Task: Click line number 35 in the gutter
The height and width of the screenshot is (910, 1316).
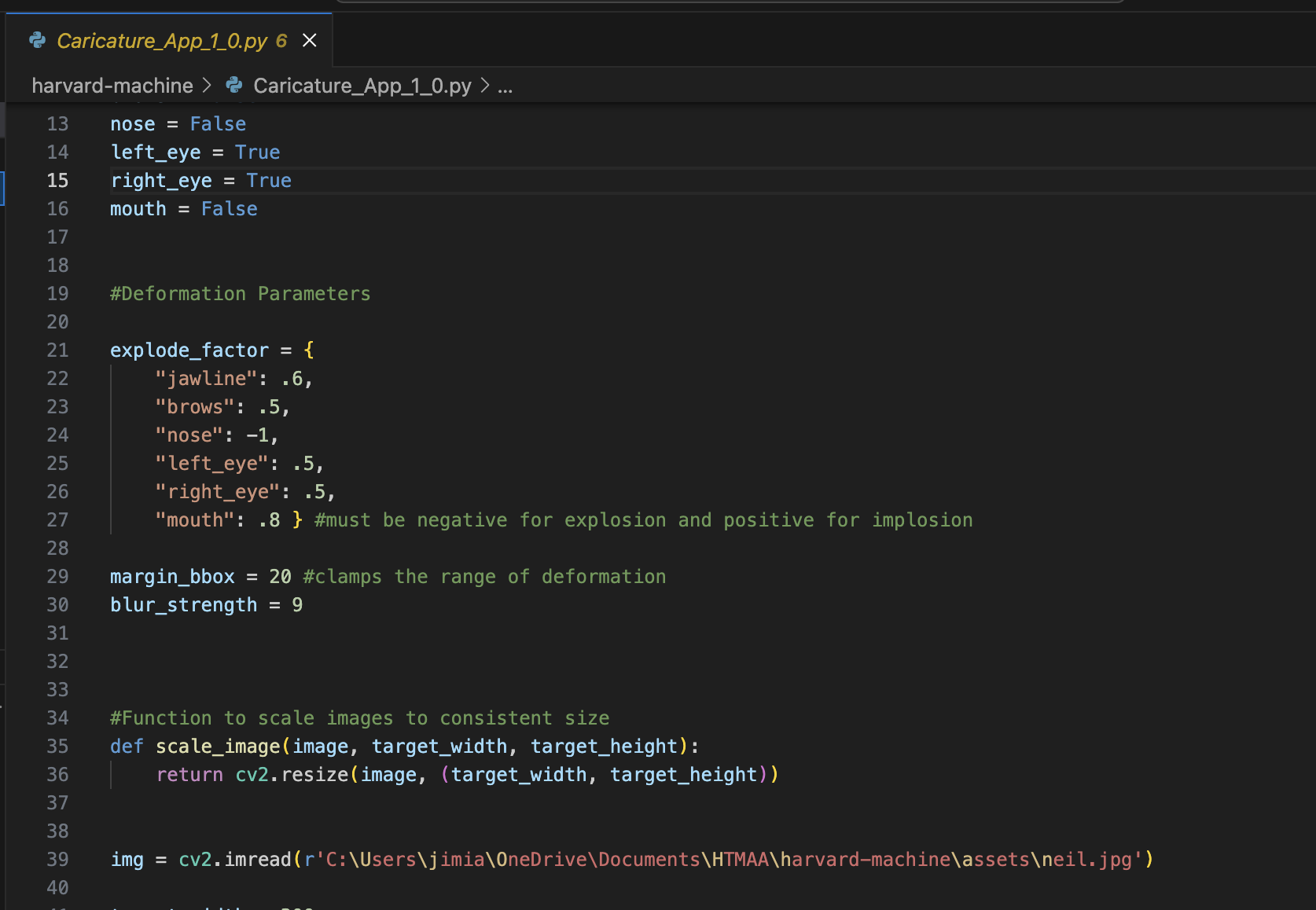Action: pyautogui.click(x=57, y=747)
